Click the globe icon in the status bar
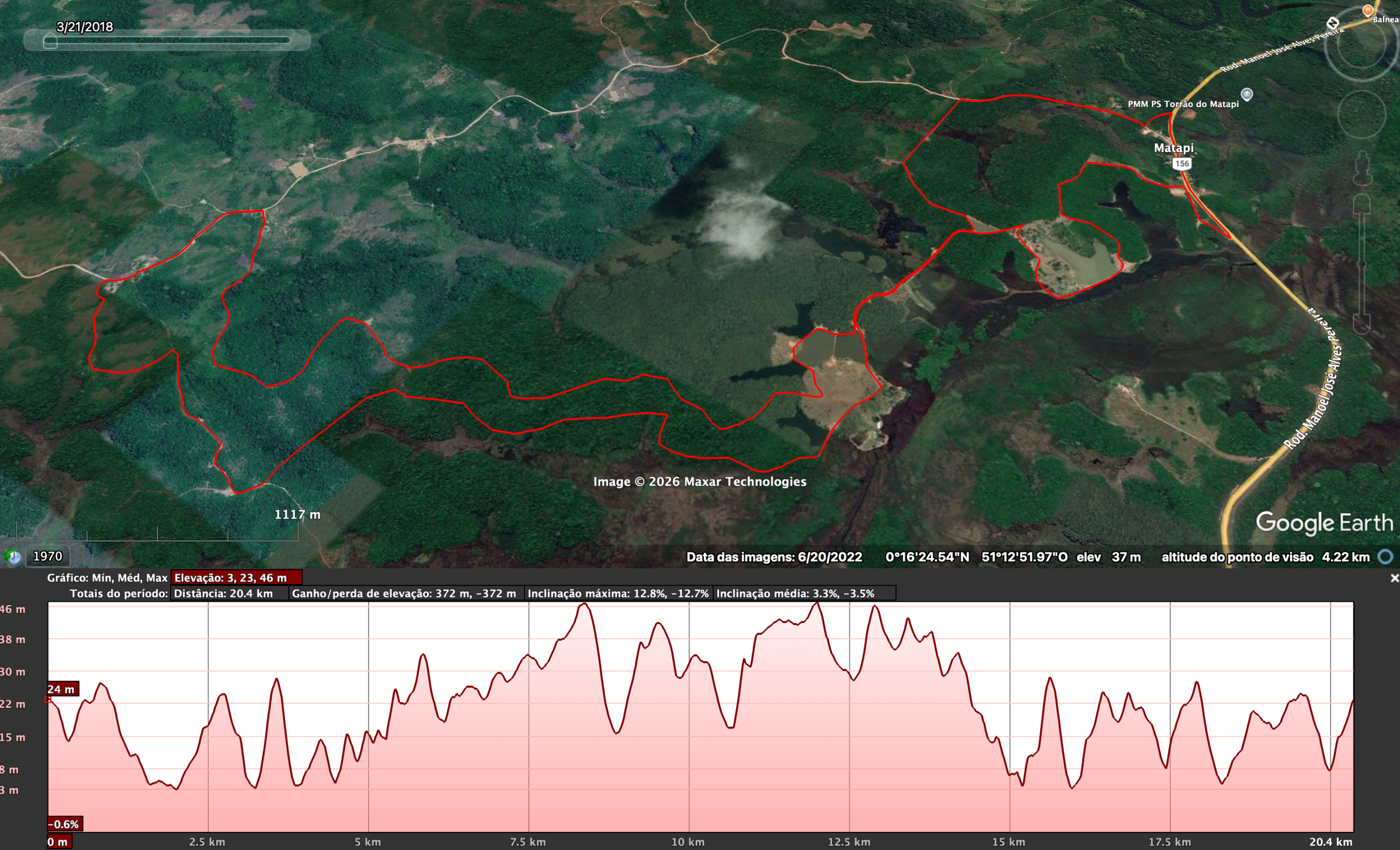1400x850 pixels. point(1386,557)
